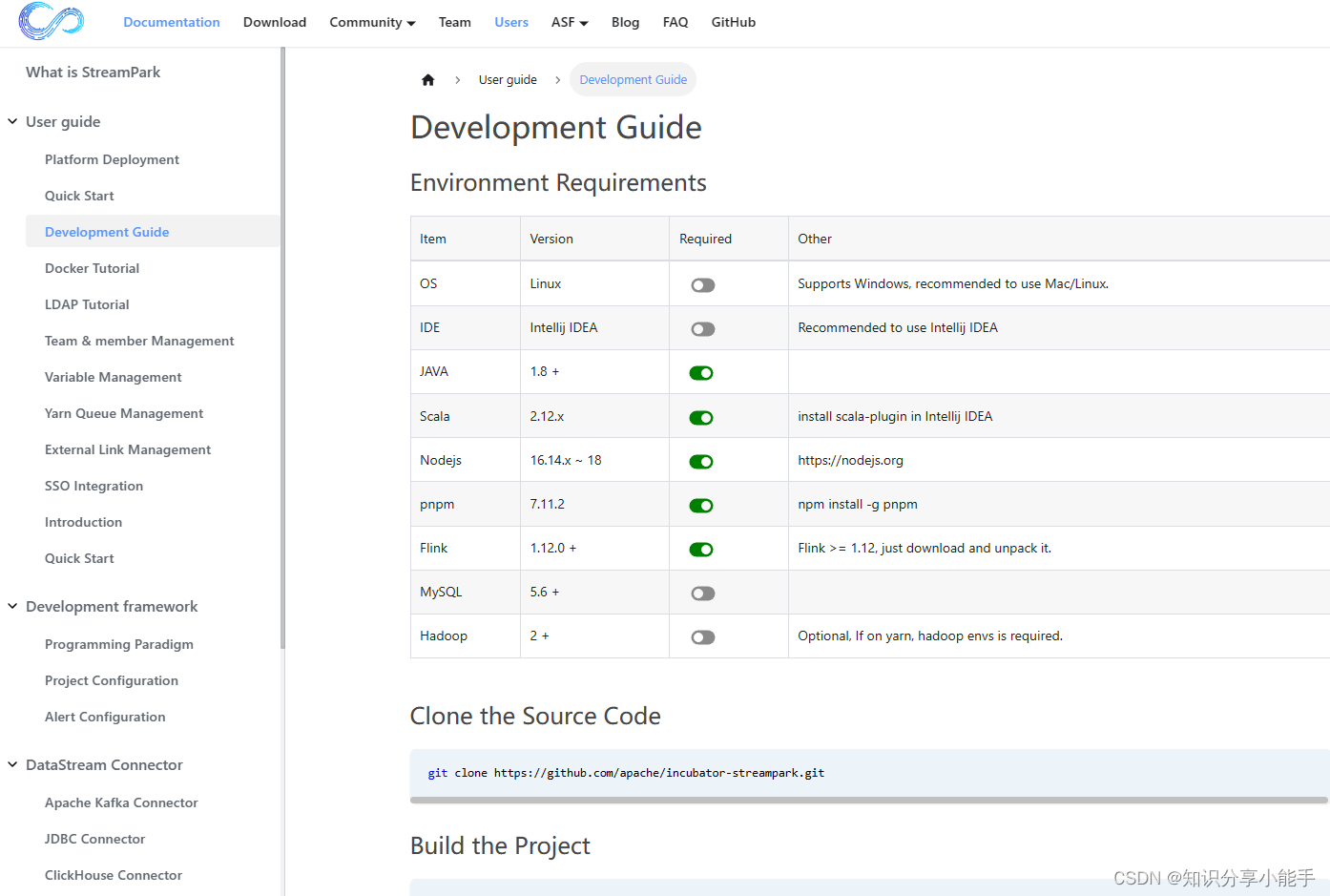Viewport: 1330px width, 896px height.
Task: Go to home via breadcrumb house icon
Action: tap(428, 80)
